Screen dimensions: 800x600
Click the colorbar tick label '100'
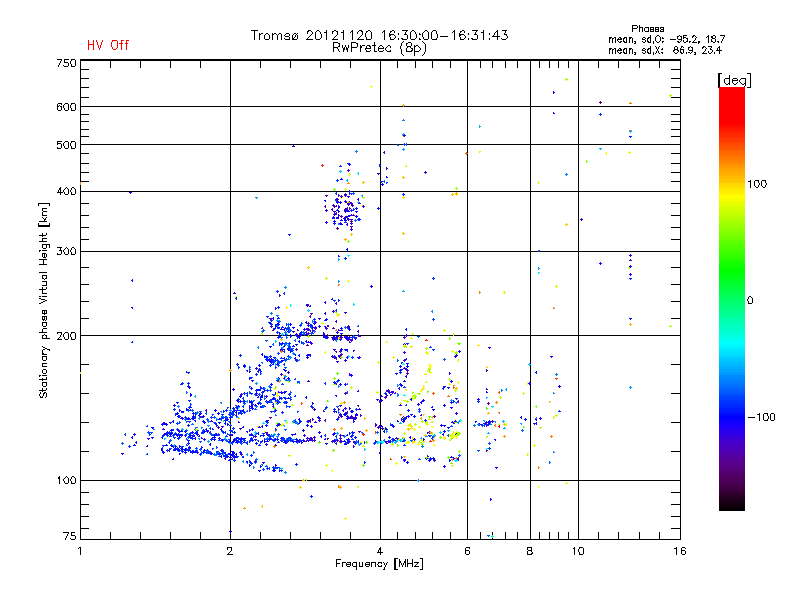click(757, 184)
